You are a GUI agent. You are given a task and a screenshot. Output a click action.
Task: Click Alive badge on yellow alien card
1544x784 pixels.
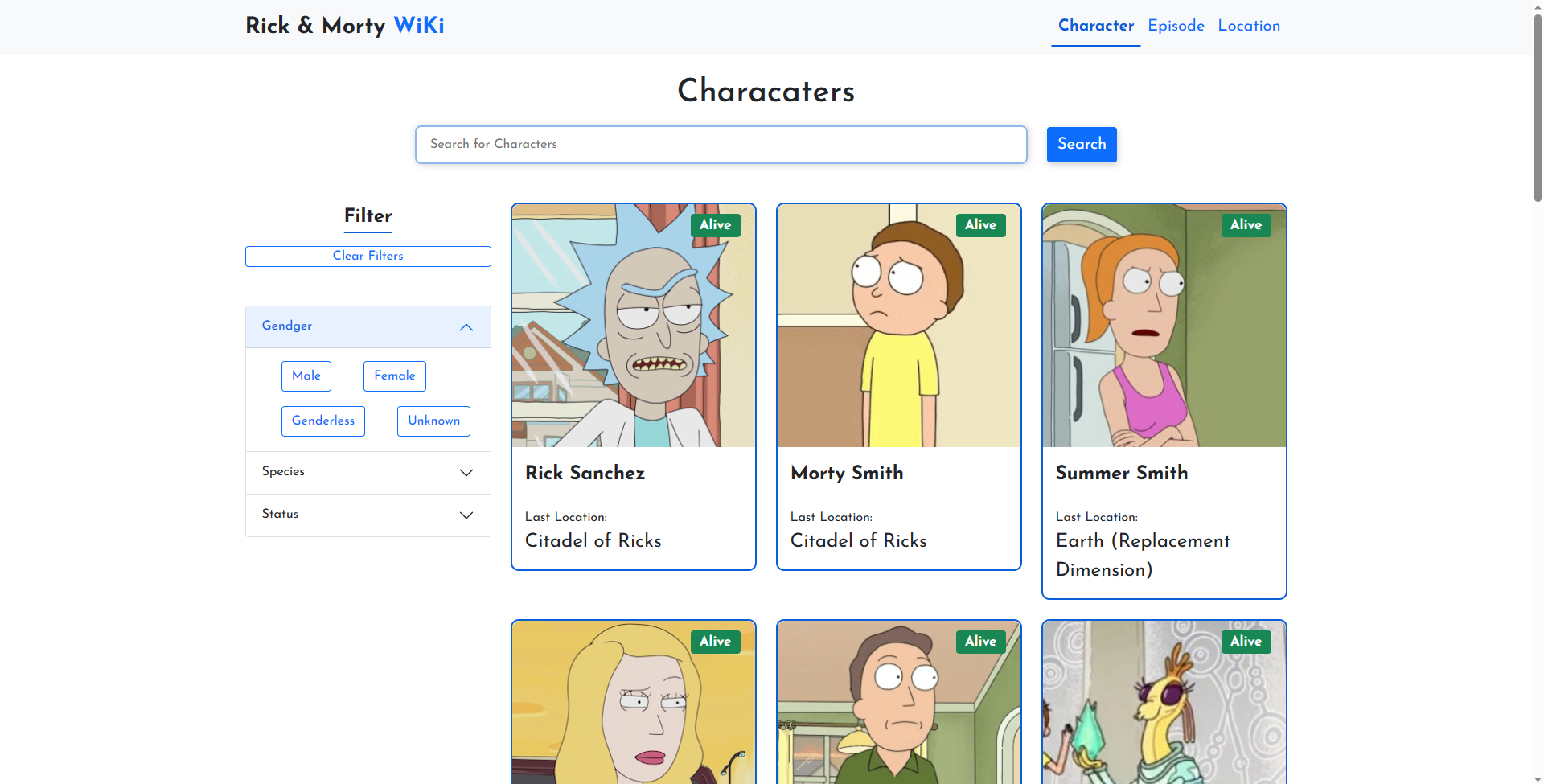[x=1246, y=642]
